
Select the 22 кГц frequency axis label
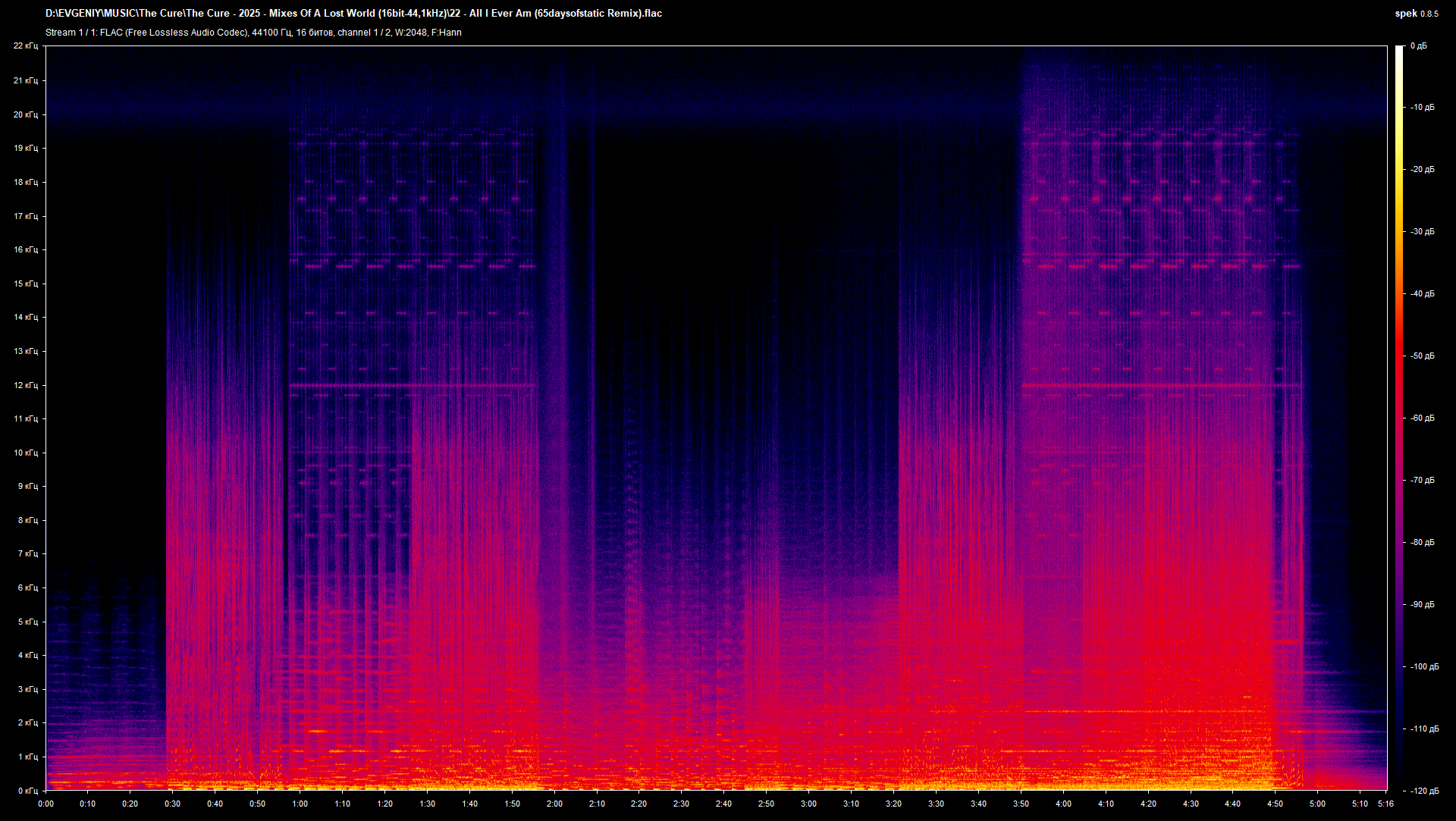[x=28, y=45]
